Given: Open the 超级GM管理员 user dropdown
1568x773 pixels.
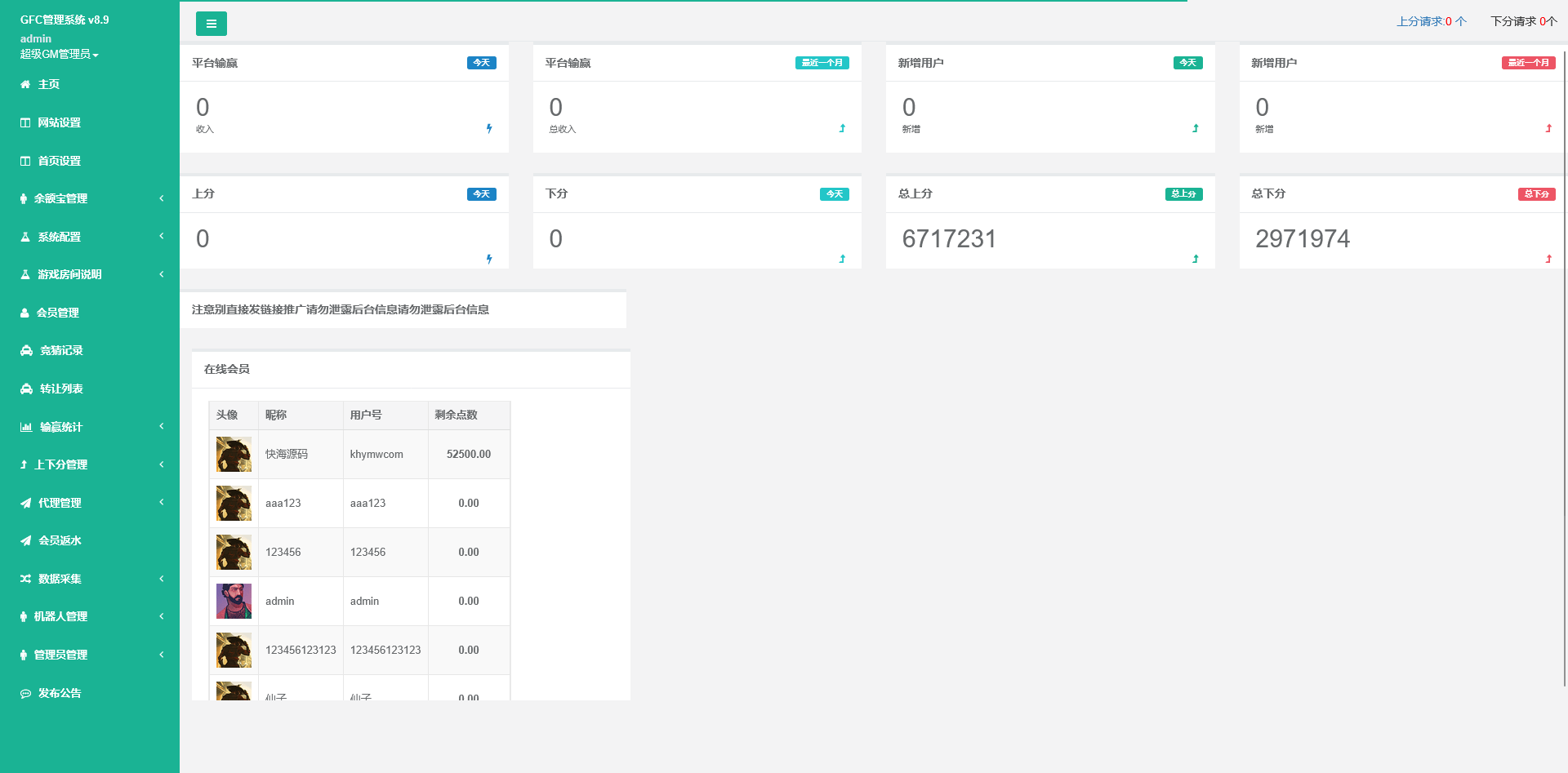Looking at the screenshot, I should pyautogui.click(x=59, y=54).
